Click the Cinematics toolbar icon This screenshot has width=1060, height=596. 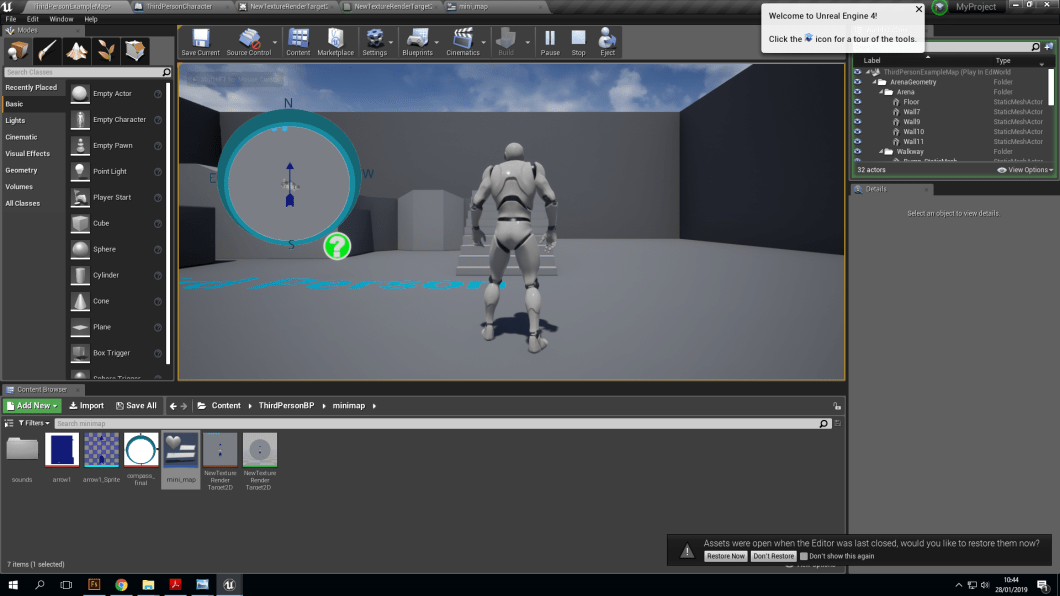click(463, 42)
